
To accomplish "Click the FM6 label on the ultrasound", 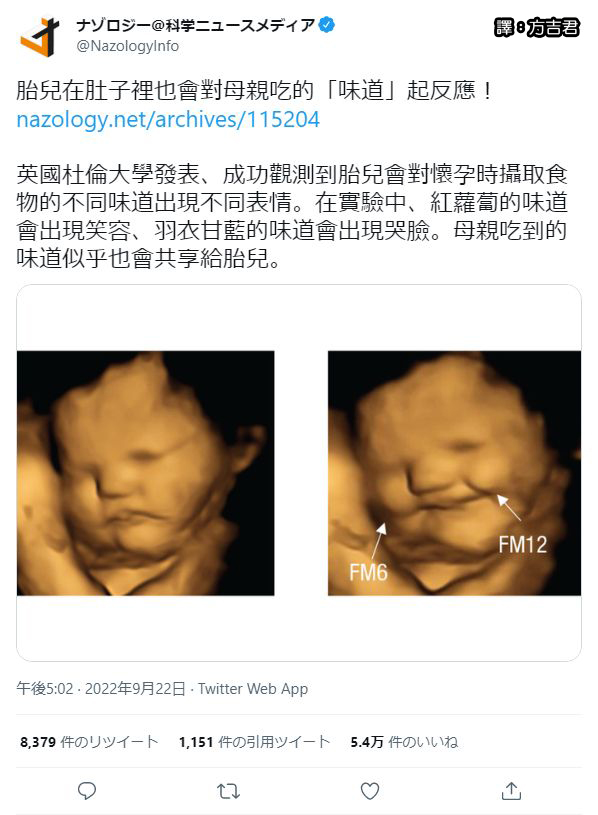I will pyautogui.click(x=368, y=572).
